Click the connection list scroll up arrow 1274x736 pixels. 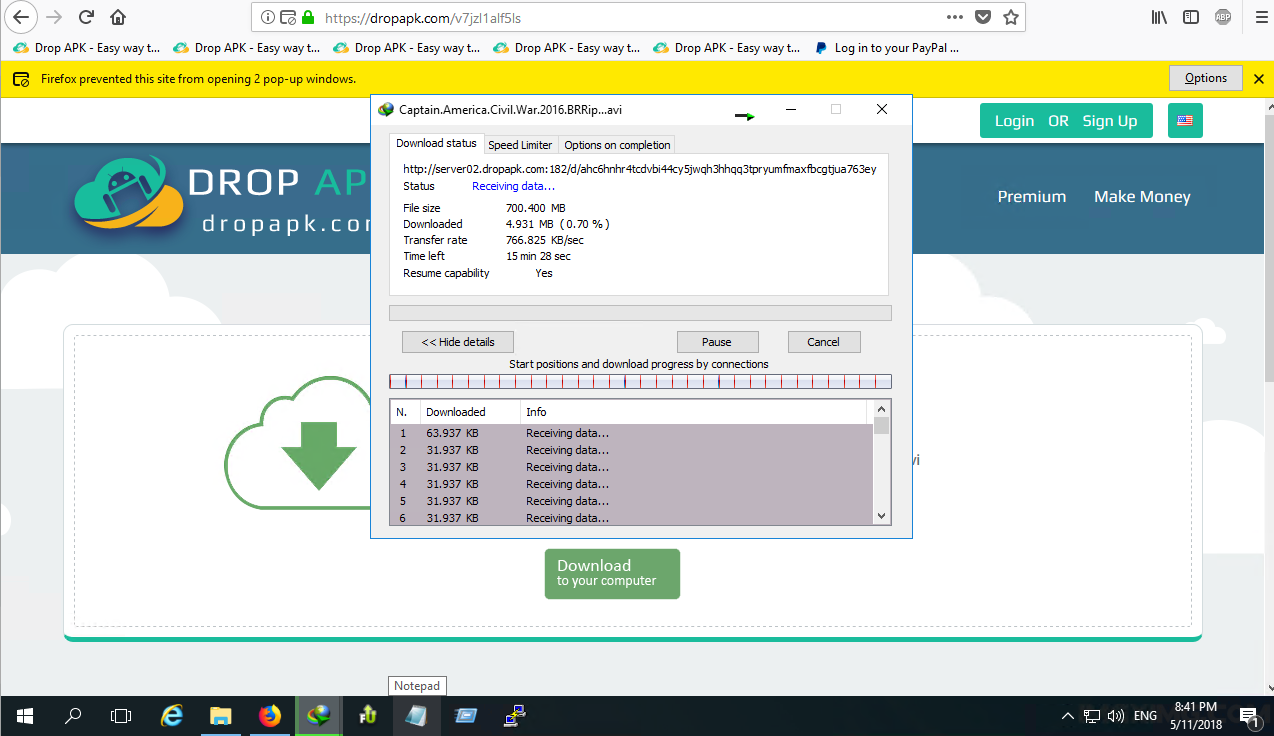pyautogui.click(x=882, y=408)
